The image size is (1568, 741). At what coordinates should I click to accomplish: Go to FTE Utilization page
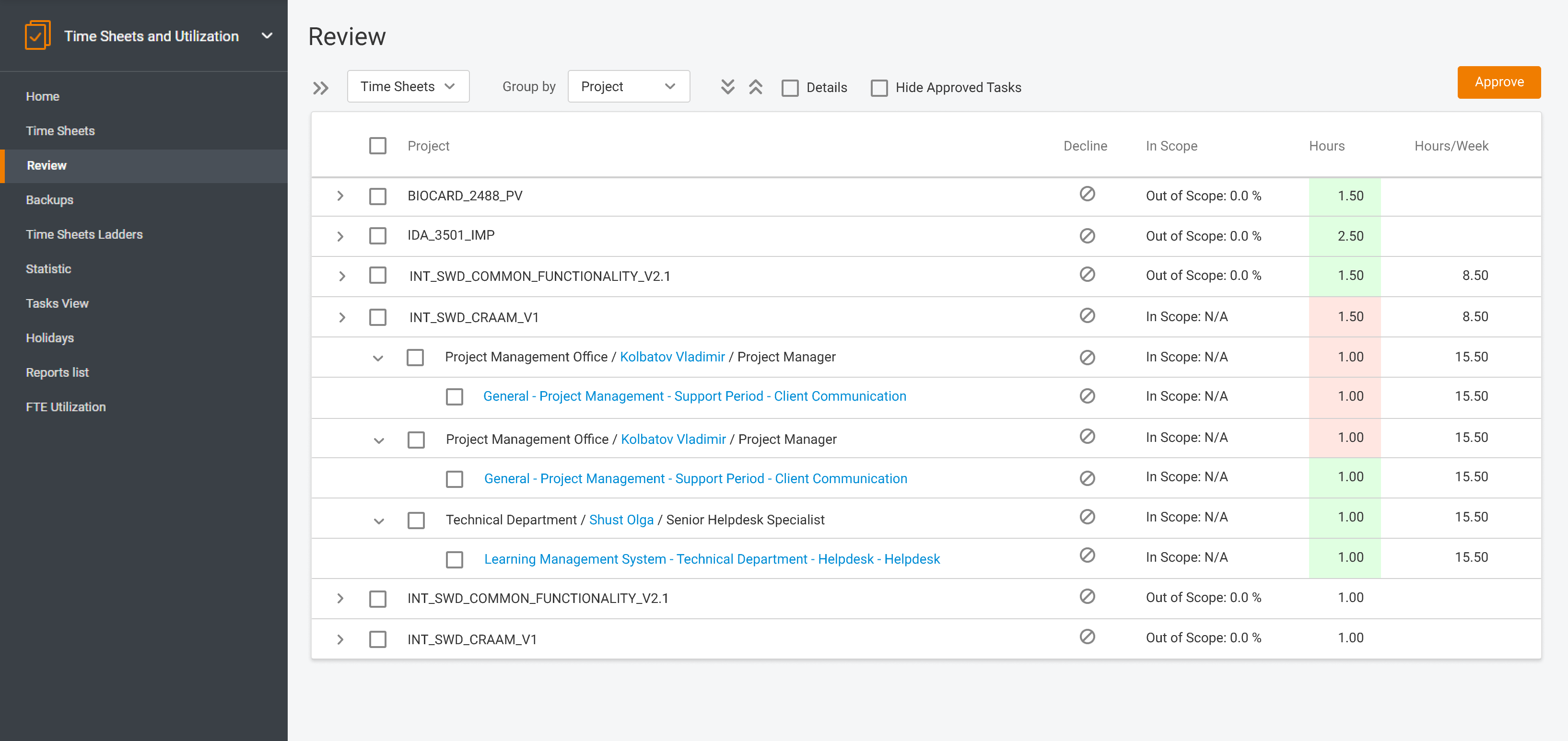(66, 407)
